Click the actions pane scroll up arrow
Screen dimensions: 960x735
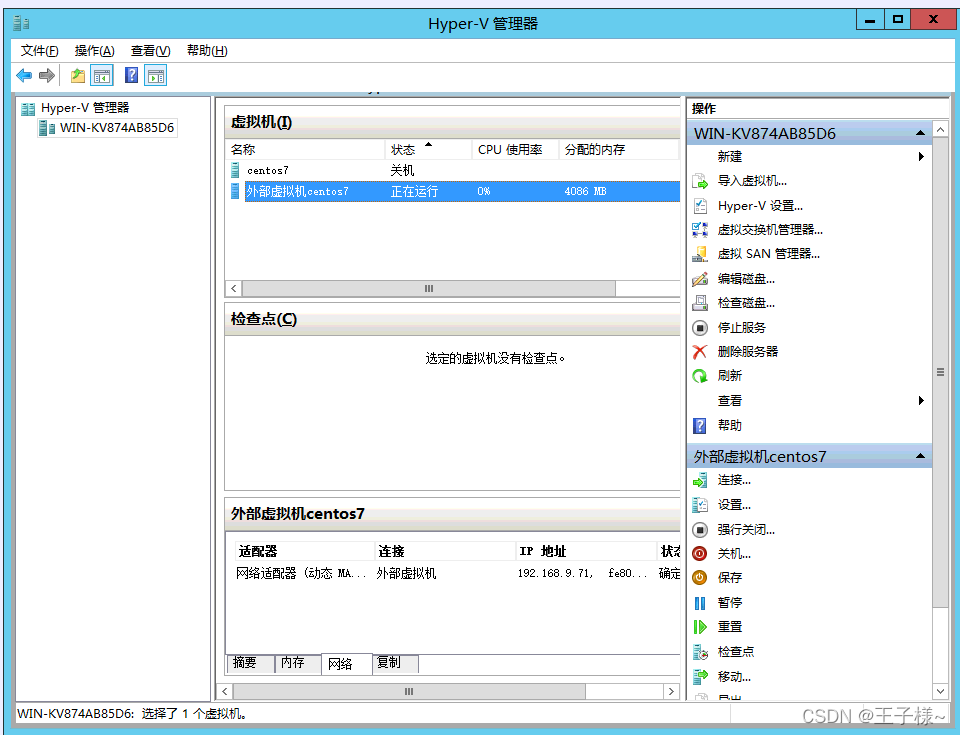[941, 129]
